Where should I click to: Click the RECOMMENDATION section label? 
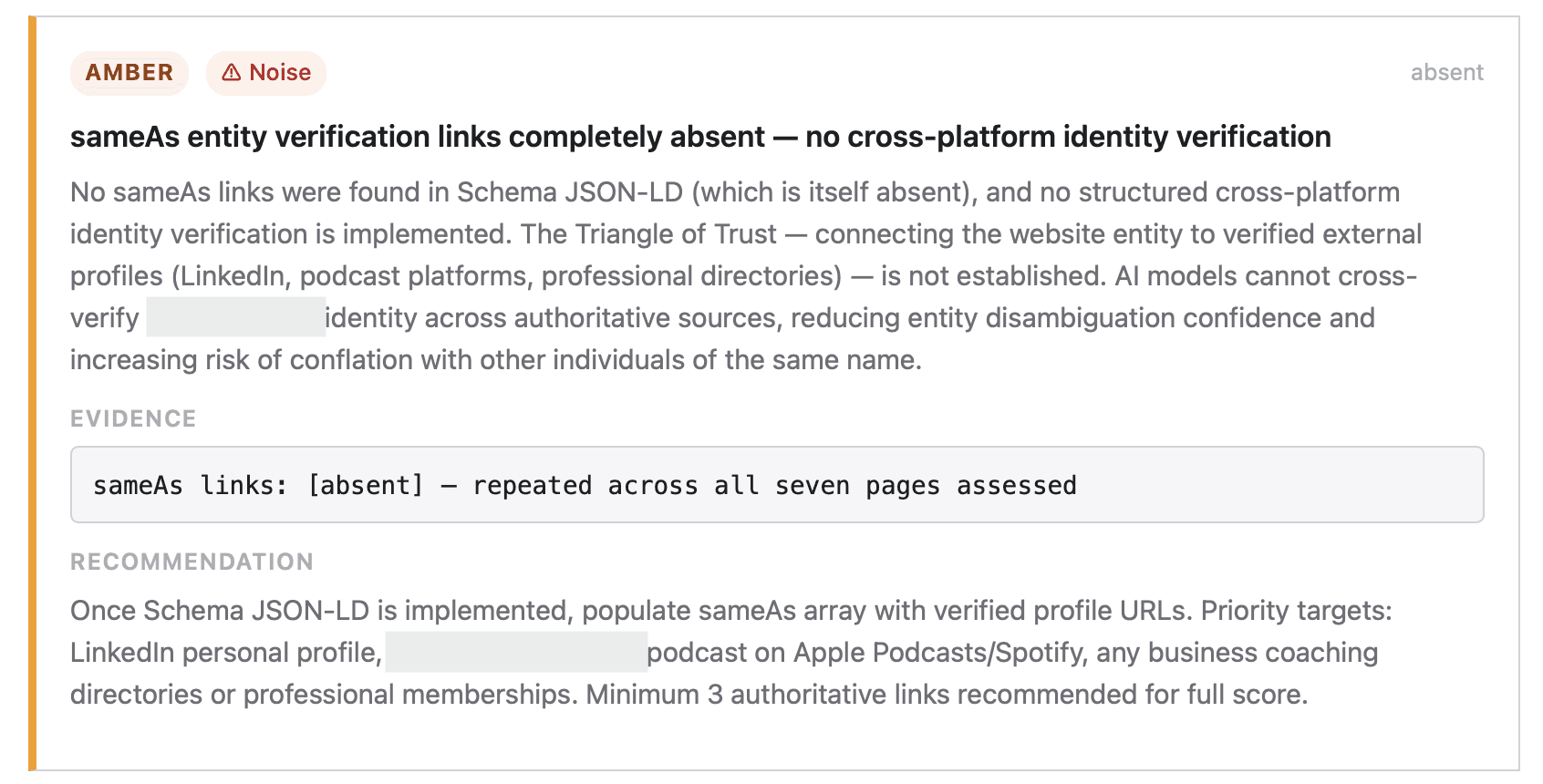tap(192, 562)
